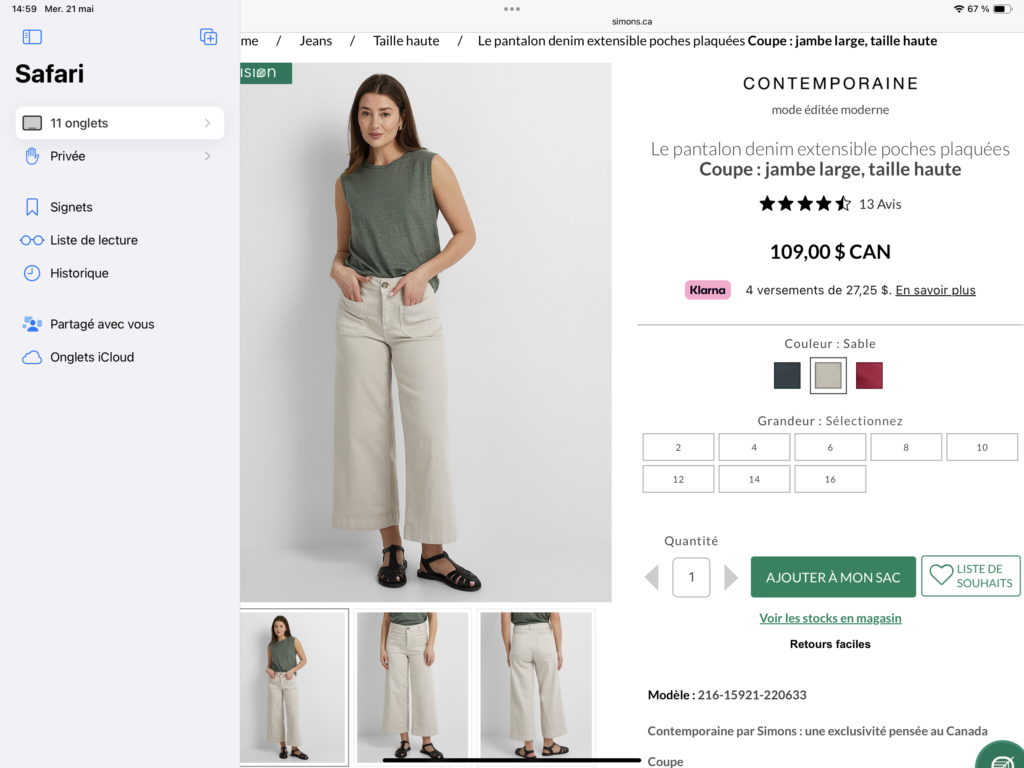Open Liste de lecture
1024x768 pixels.
(93, 240)
